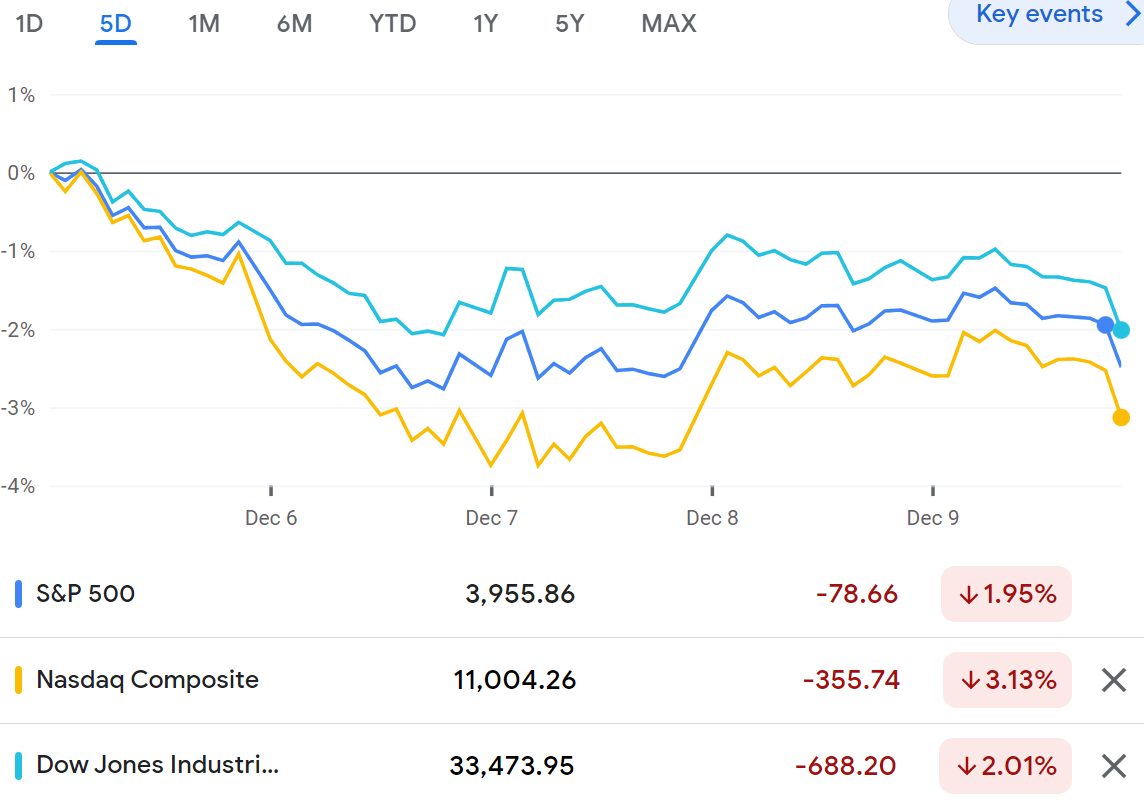Image resolution: width=1144 pixels, height=806 pixels.
Task: Click the -3% y-axis label
Action: [18, 408]
